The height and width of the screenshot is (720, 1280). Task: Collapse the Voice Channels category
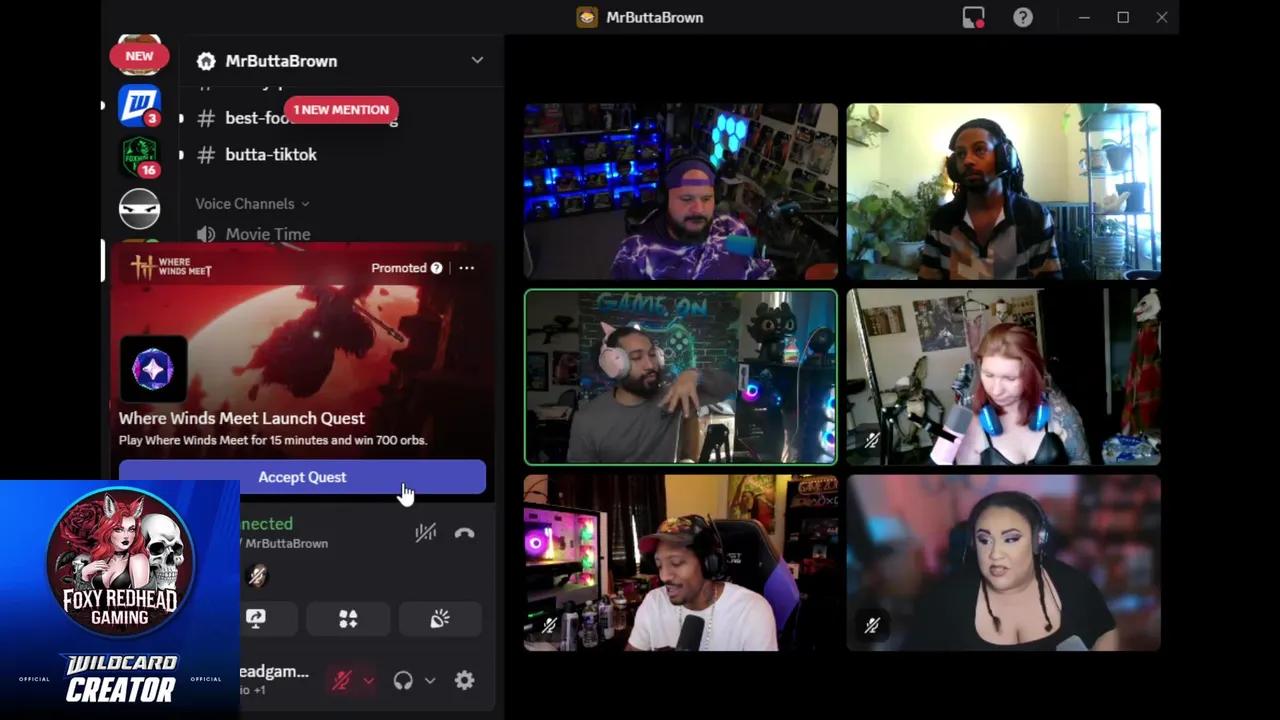point(252,203)
